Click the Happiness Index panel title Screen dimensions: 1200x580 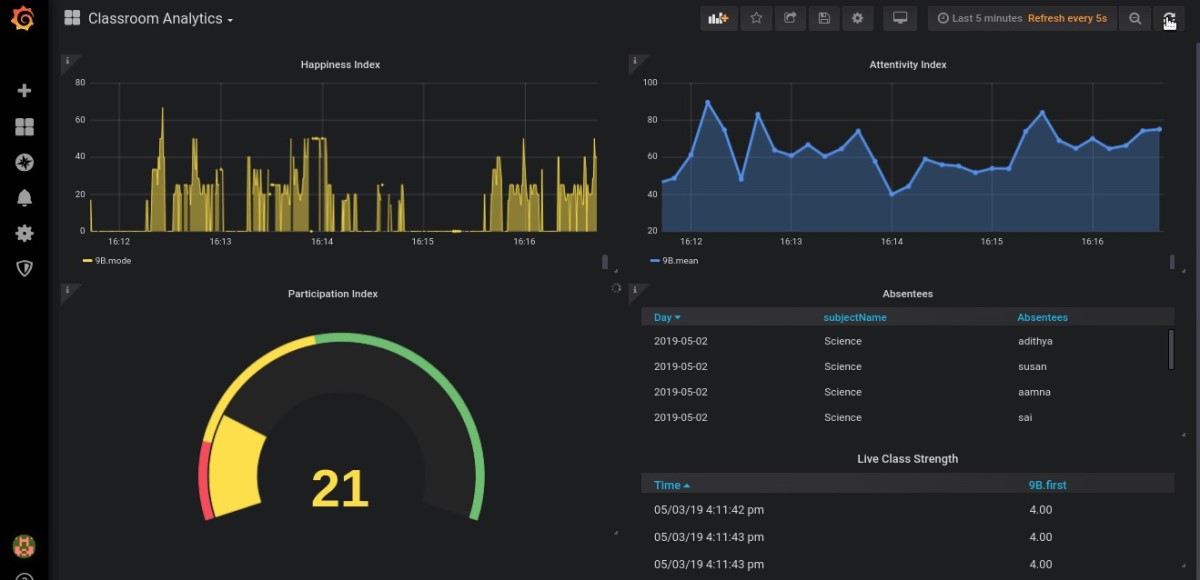[340, 65]
